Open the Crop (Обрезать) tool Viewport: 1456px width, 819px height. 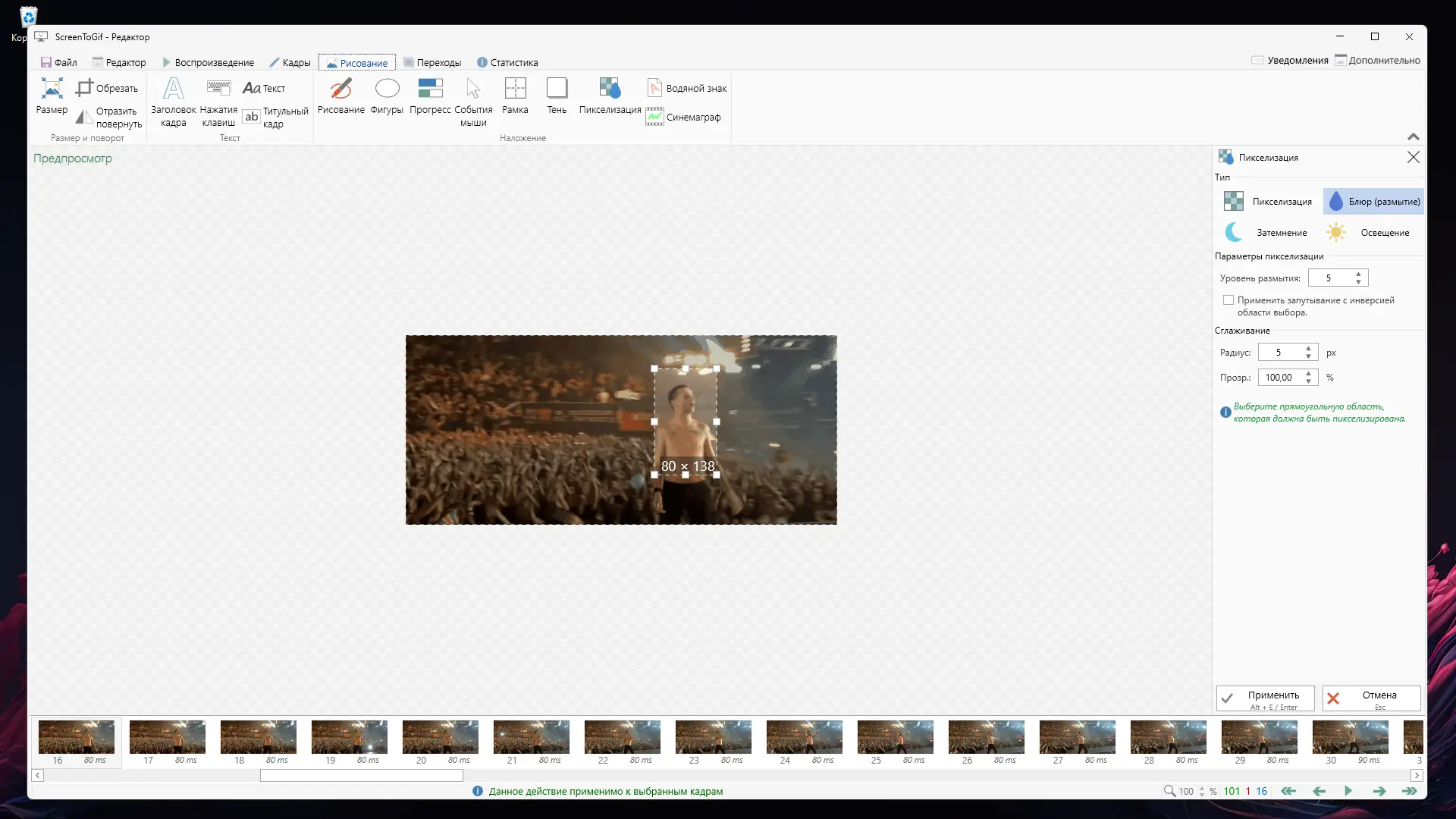pos(107,88)
